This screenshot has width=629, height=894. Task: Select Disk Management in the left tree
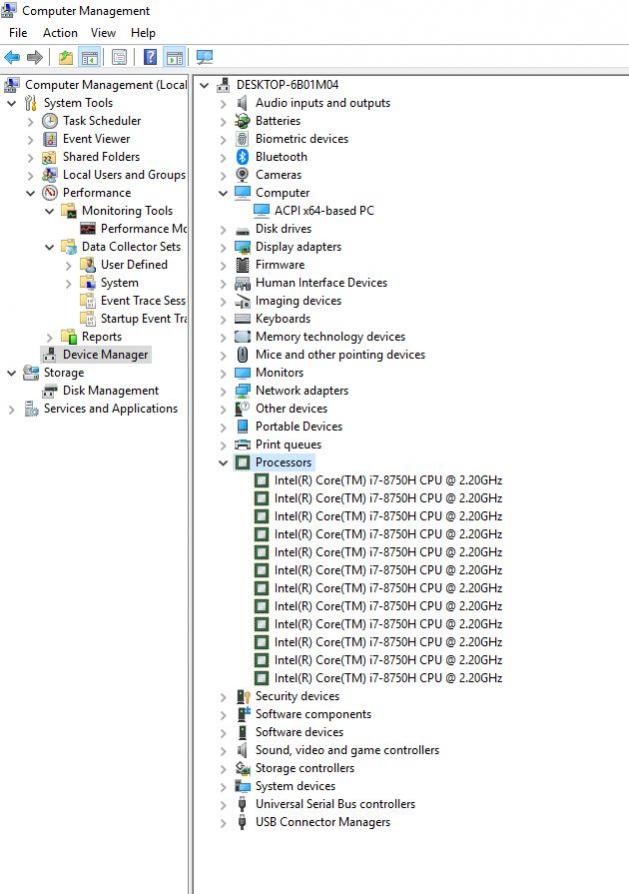click(111, 391)
